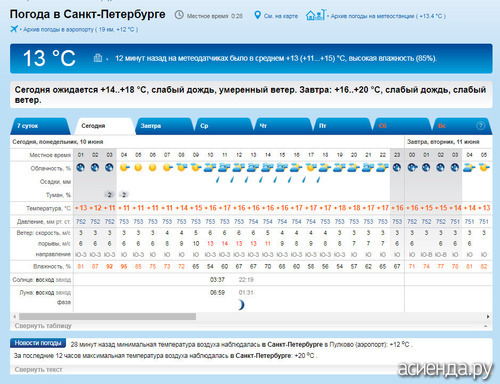
Task: Click the Новости погоды label
Action: [38, 343]
